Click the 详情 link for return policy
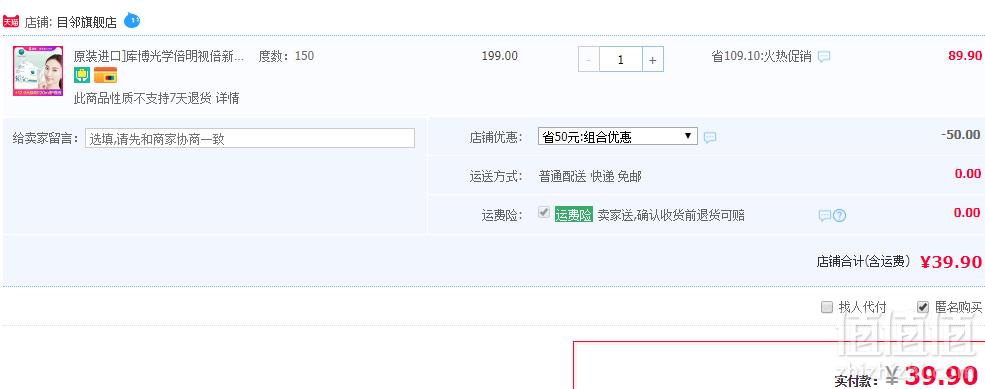 227,99
